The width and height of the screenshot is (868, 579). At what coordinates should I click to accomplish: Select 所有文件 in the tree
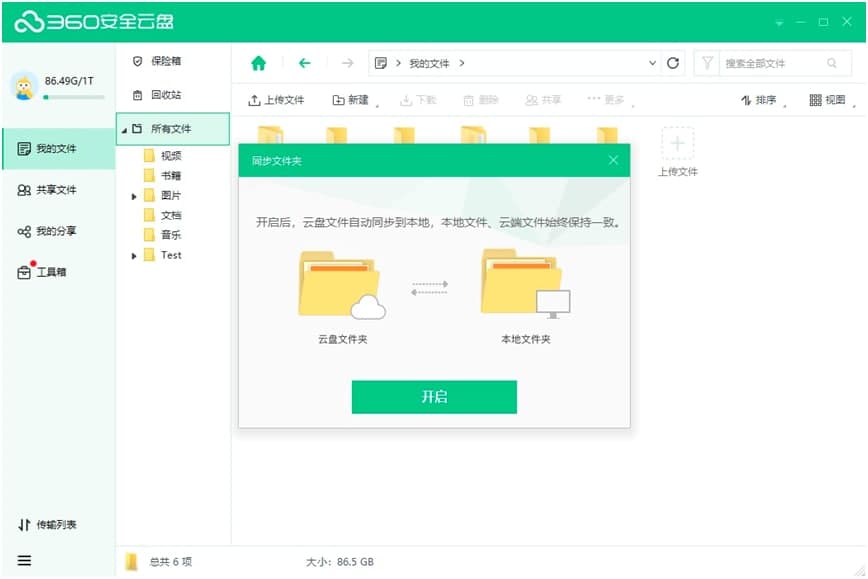click(173, 129)
